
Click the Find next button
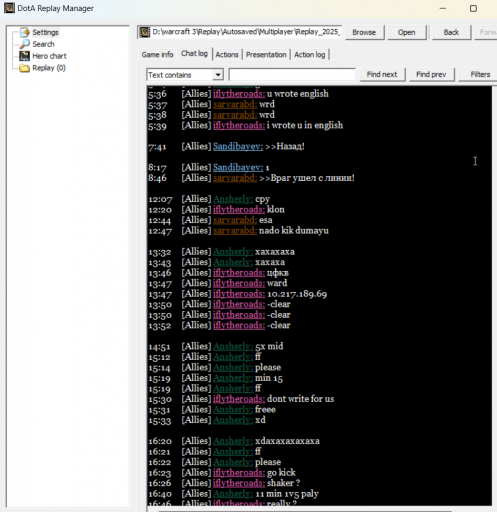[x=382, y=74]
